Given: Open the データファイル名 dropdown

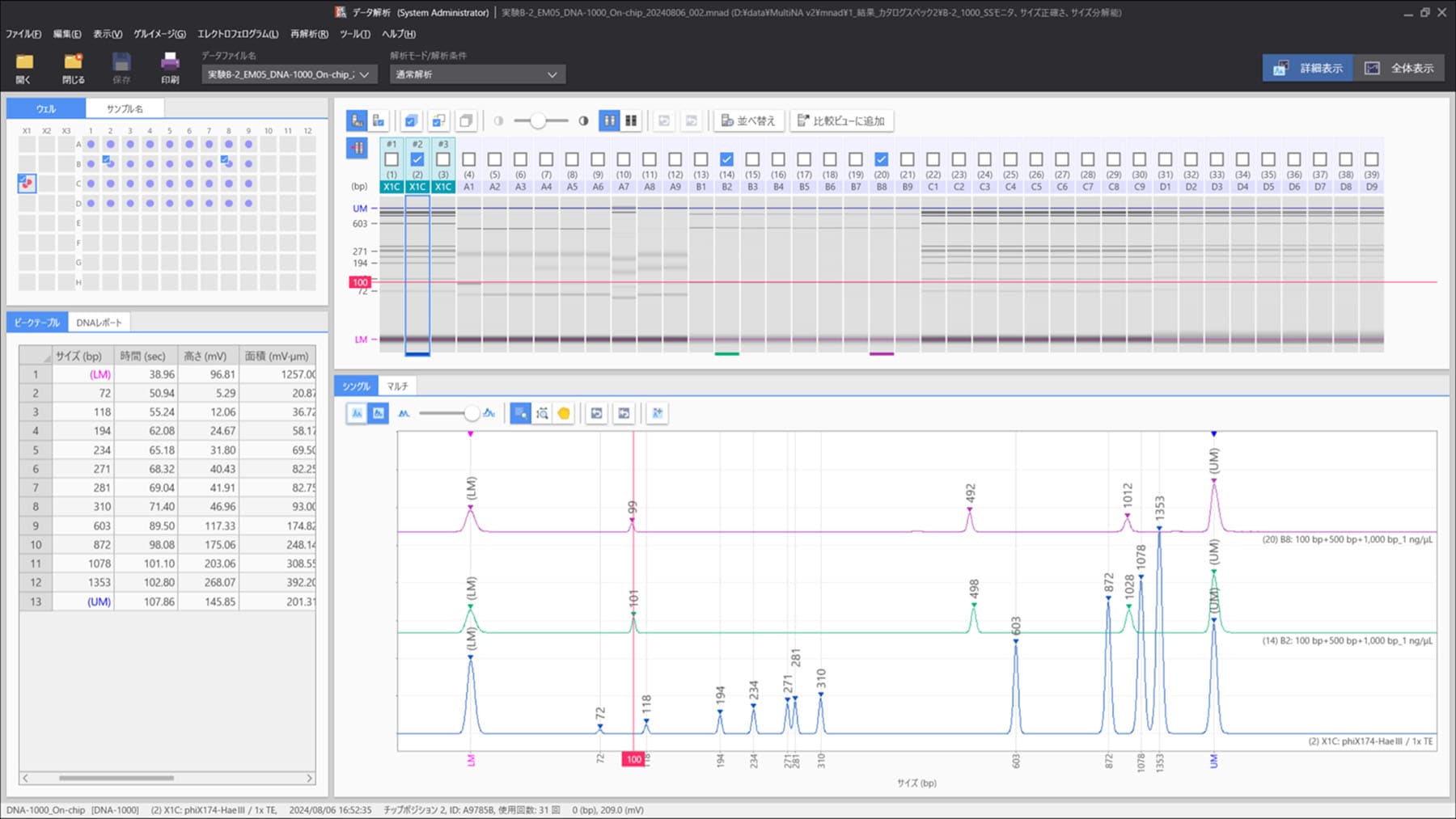Looking at the screenshot, I should 287,74.
